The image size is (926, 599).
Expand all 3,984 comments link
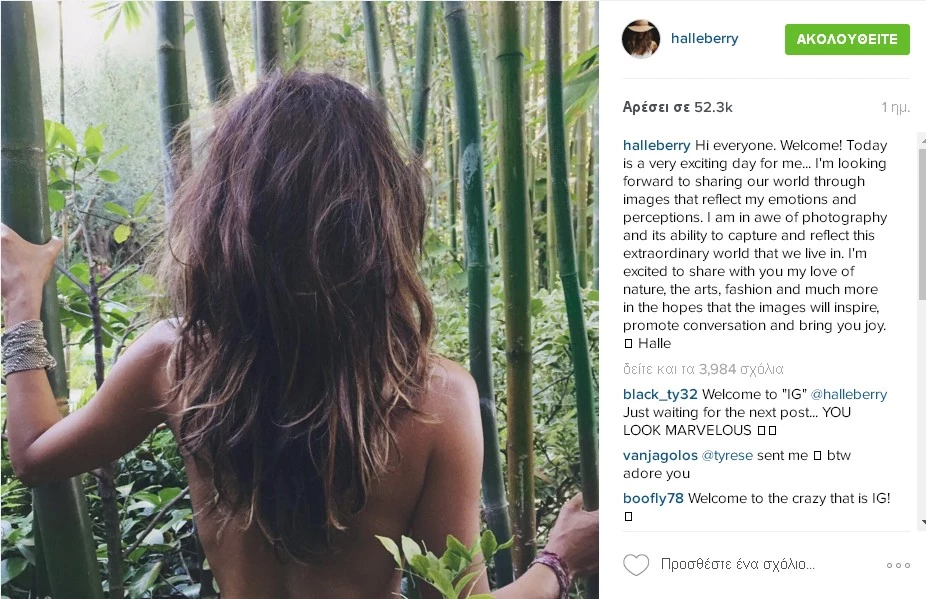tap(703, 369)
